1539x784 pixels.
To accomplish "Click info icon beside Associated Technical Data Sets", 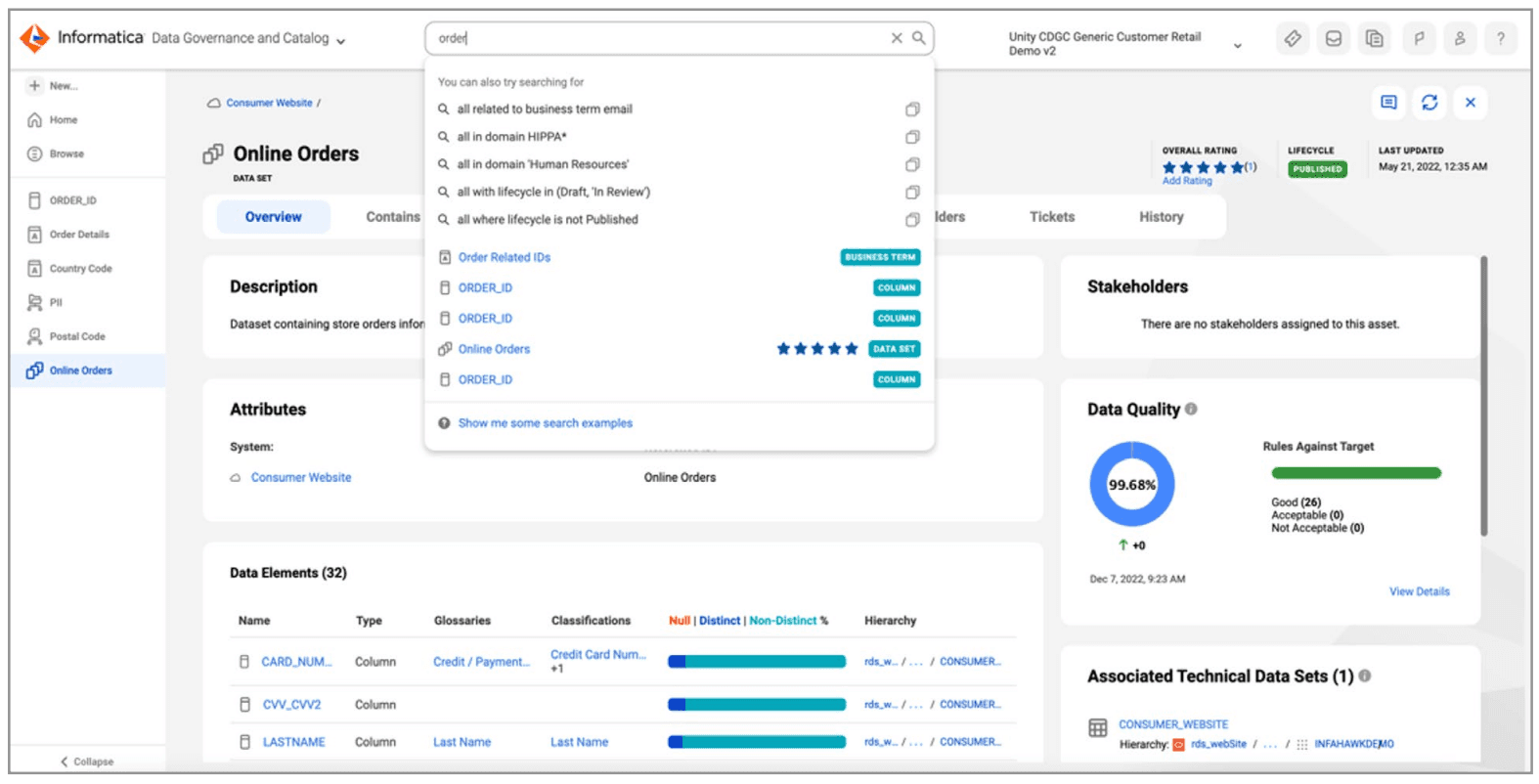I will [x=1365, y=675].
